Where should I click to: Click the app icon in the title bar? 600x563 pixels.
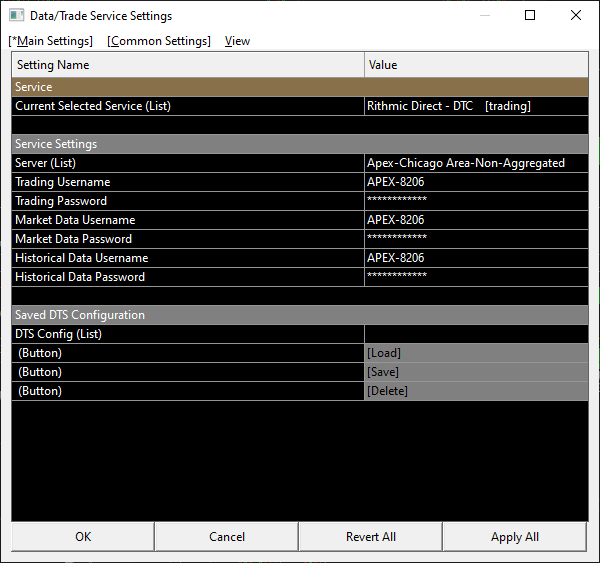pyautogui.click(x=17, y=16)
